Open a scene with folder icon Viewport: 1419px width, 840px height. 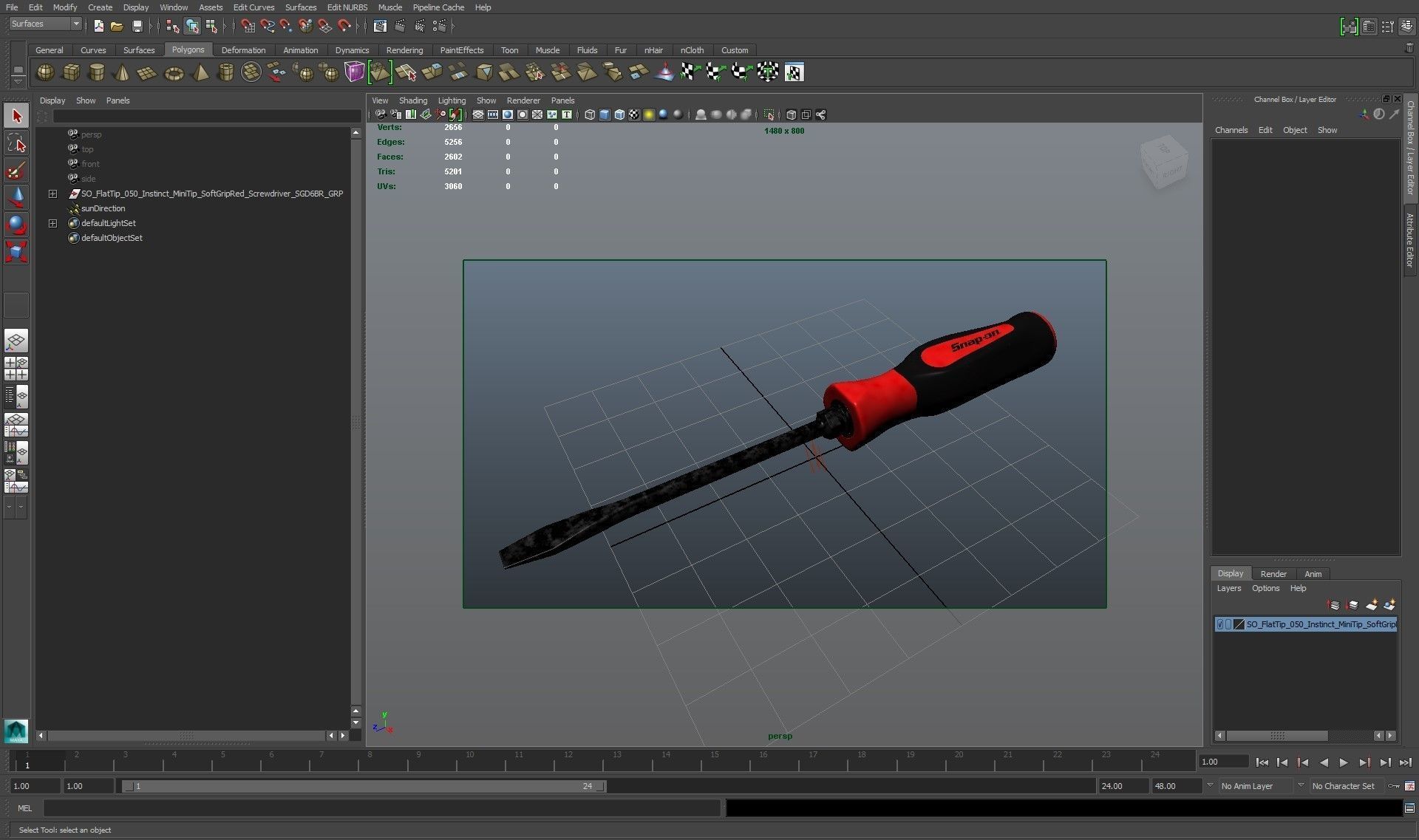117,27
